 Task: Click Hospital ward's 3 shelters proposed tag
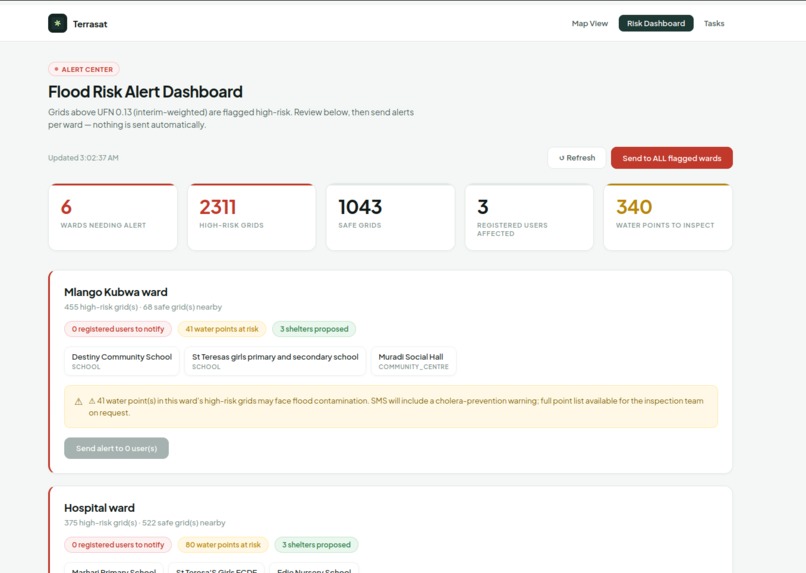tap(316, 545)
